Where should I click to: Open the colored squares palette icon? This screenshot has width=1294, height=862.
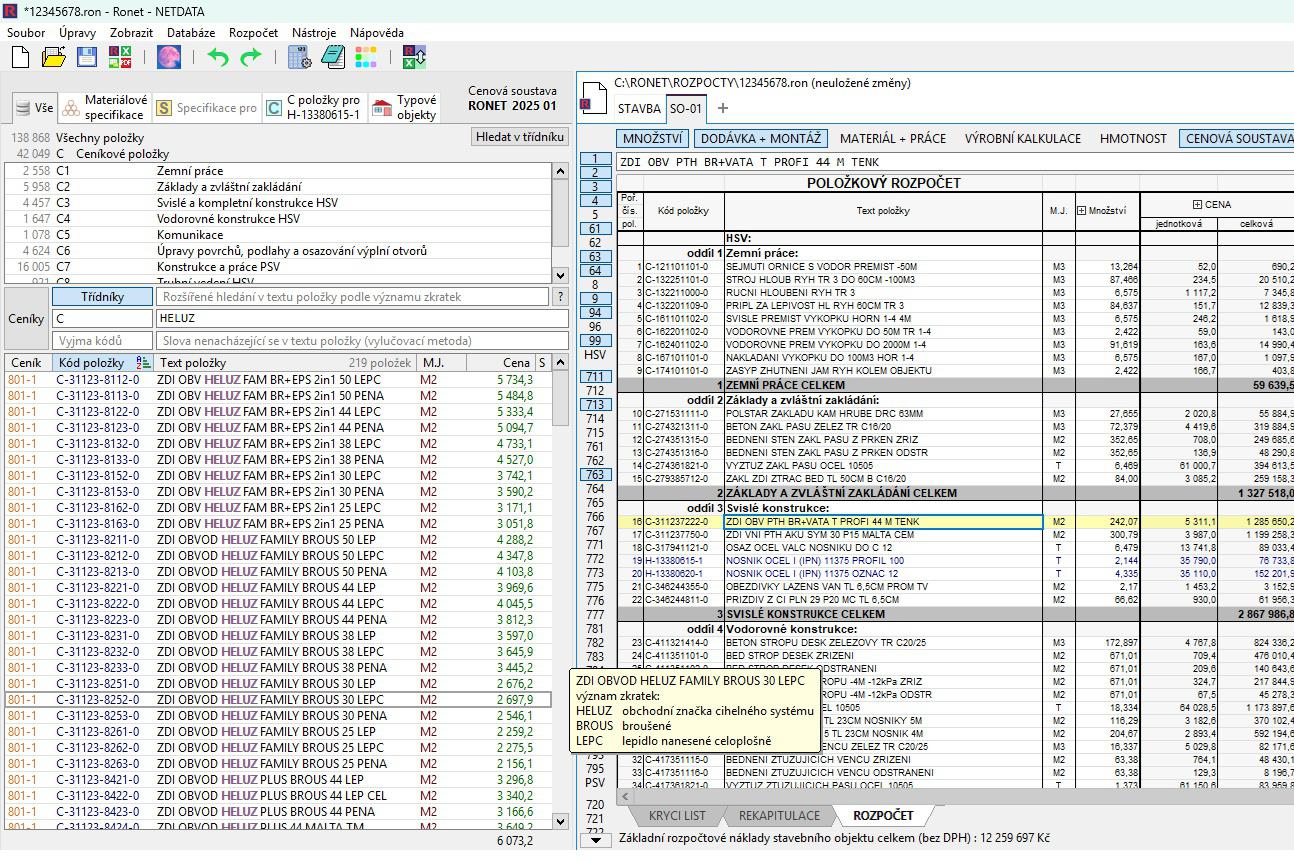click(366, 57)
